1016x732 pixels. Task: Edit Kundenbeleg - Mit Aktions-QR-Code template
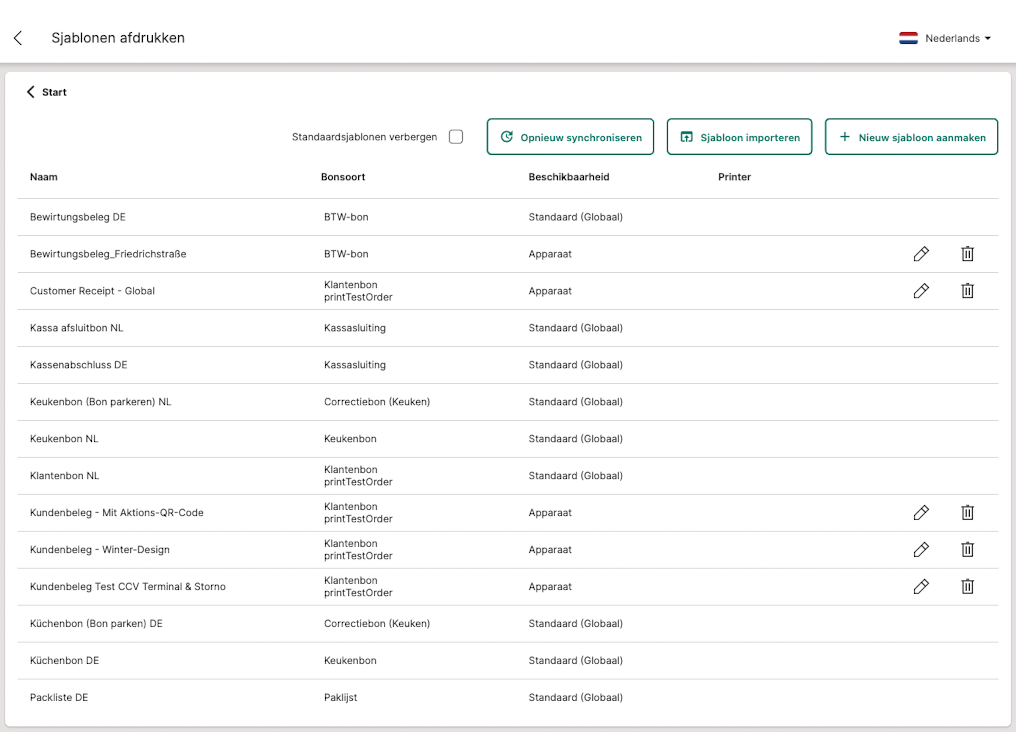[921, 513]
